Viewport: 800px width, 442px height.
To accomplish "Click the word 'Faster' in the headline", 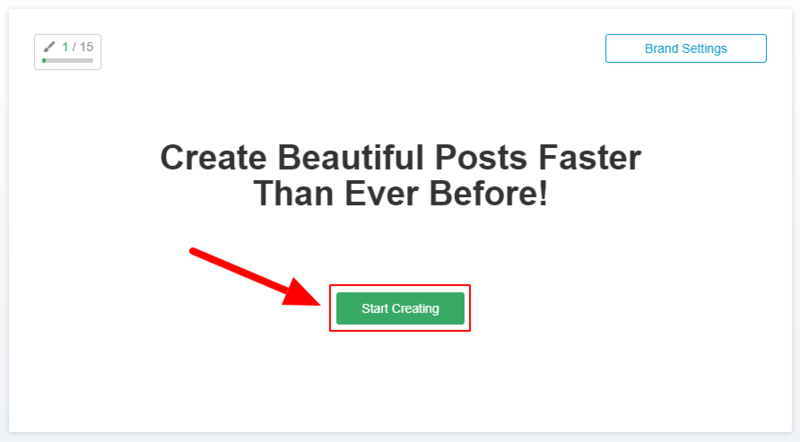I will pyautogui.click(x=590, y=157).
